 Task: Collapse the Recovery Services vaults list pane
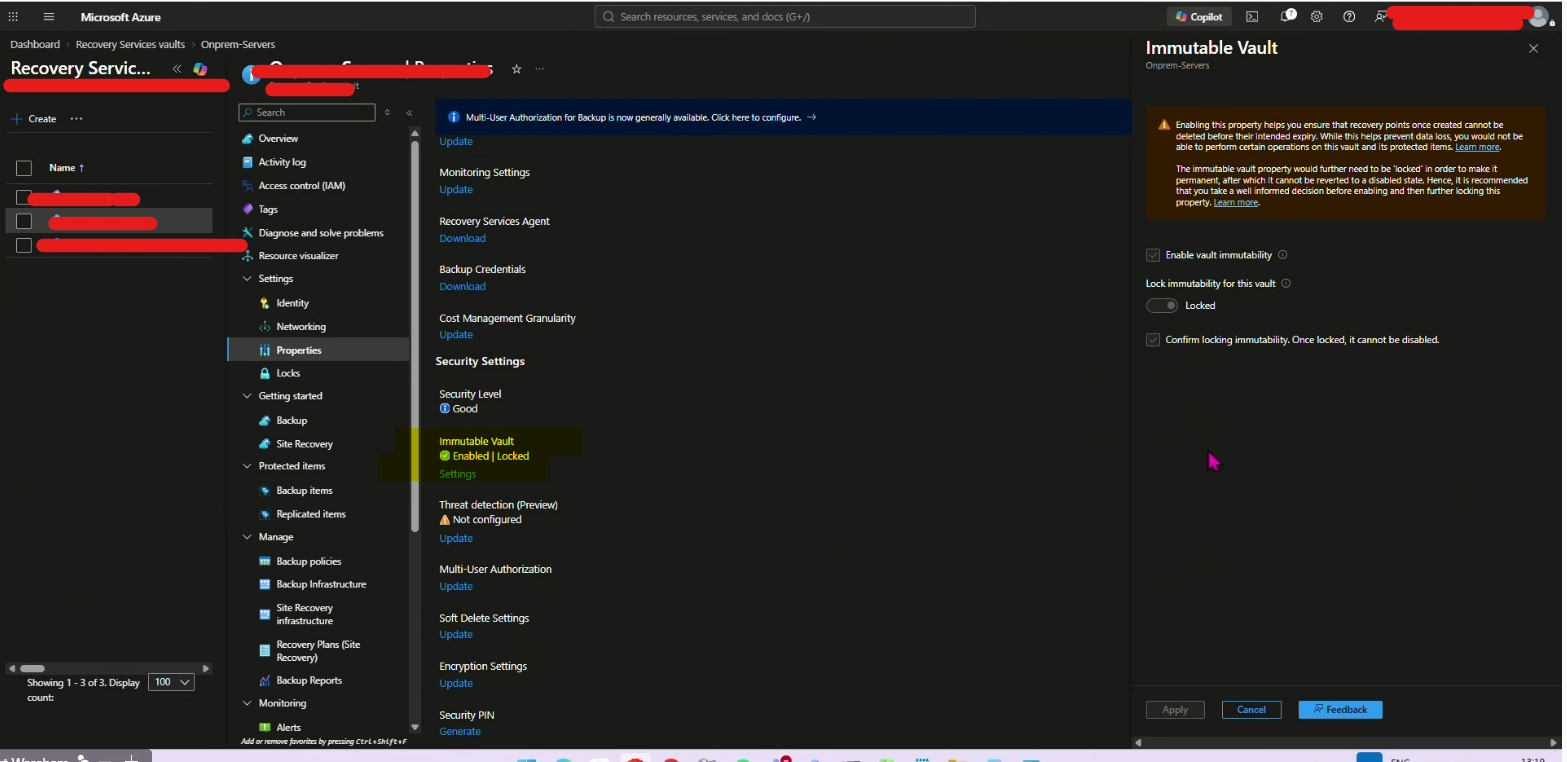tap(177, 69)
